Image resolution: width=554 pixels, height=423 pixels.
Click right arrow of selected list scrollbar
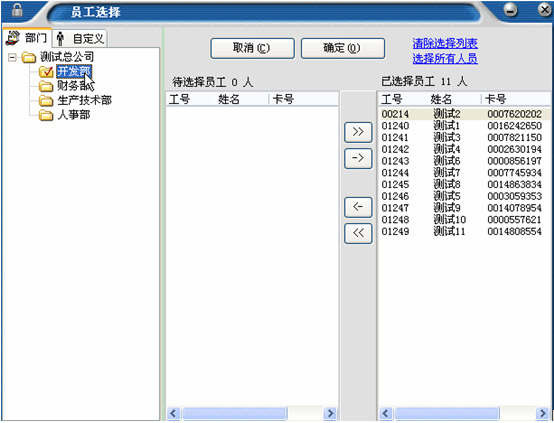tap(542, 413)
